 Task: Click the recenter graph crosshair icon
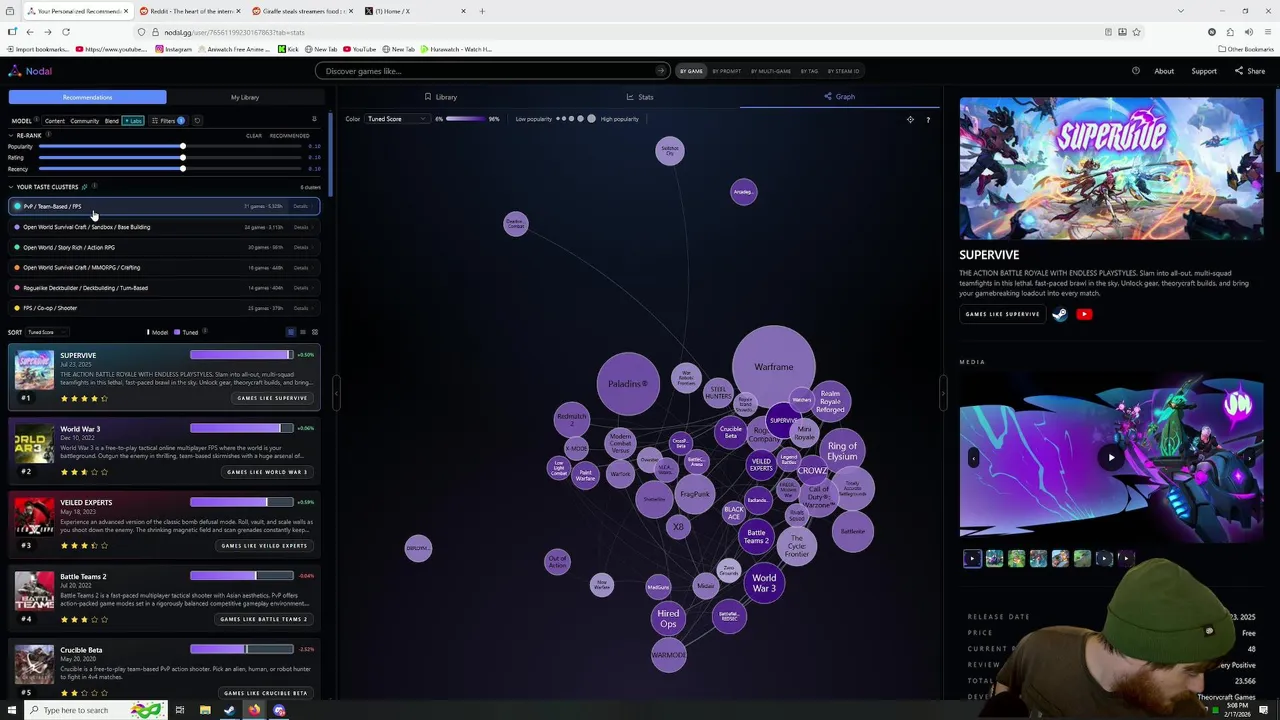910,119
